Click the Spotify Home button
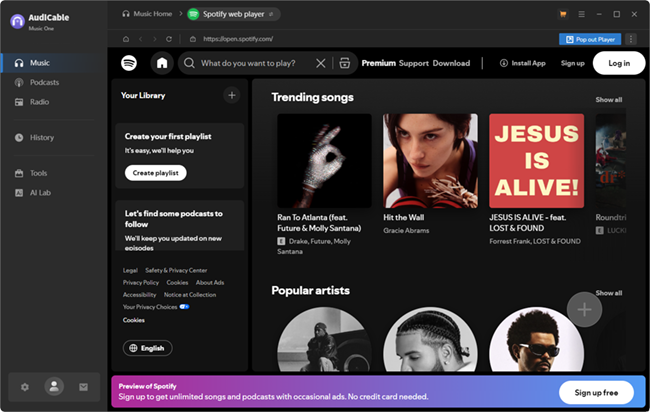 (x=162, y=63)
